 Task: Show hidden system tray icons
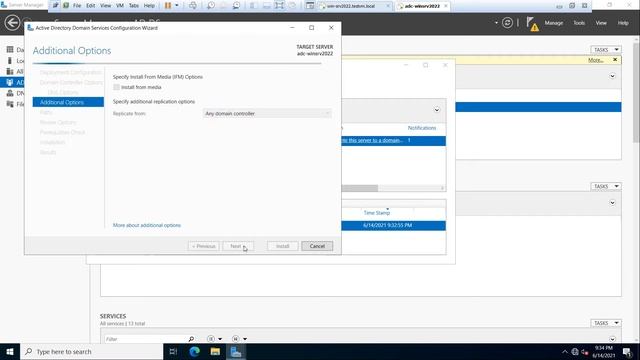[x=564, y=351]
